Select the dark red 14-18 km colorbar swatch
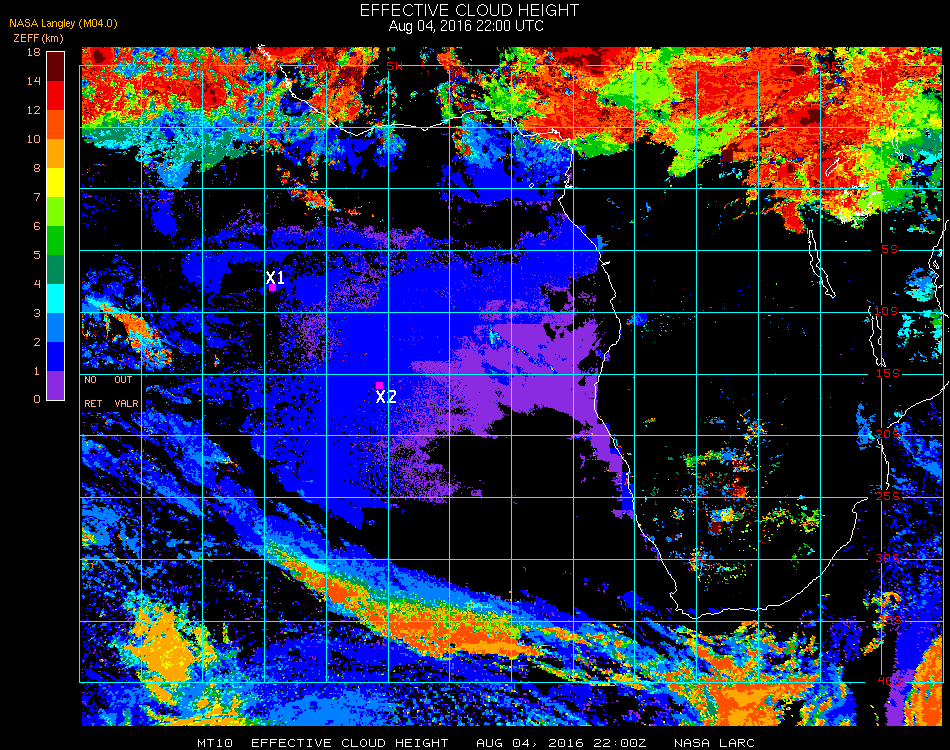950x750 pixels. (x=56, y=67)
